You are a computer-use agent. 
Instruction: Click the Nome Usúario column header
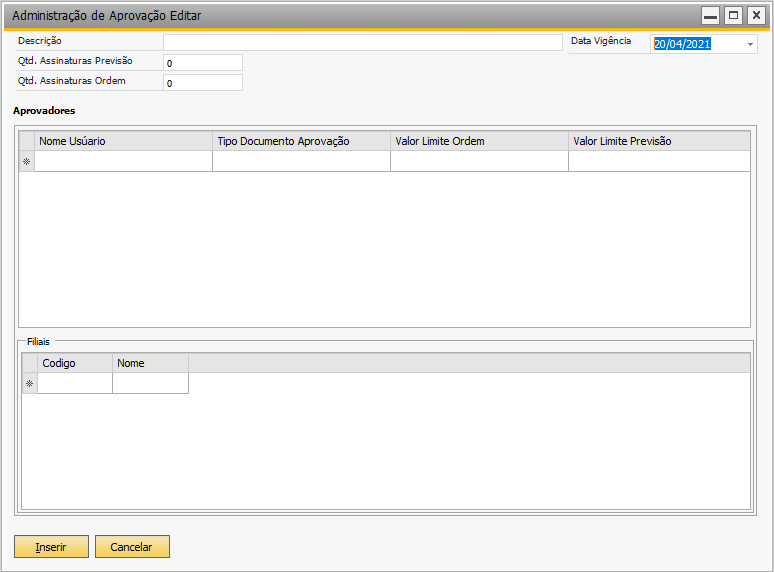(x=123, y=141)
